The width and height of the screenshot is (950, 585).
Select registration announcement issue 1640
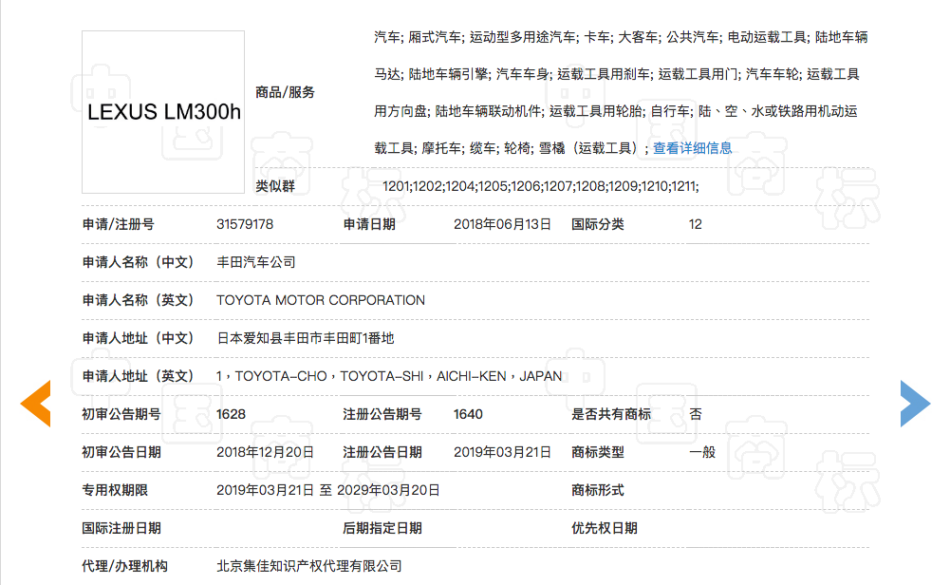pyautogui.click(x=468, y=415)
